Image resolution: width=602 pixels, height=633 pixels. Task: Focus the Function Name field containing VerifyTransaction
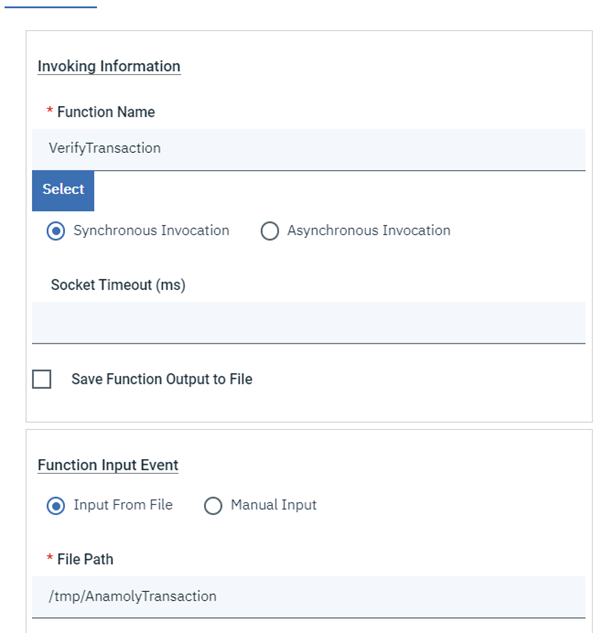[308, 148]
